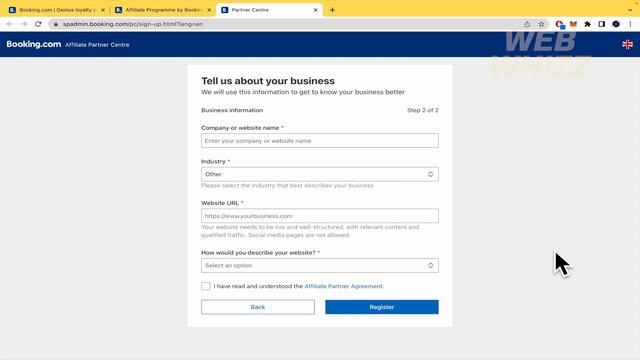Screen dimensions: 640x360
Task: Open the tab search chevron at top right
Action: coord(630,10)
